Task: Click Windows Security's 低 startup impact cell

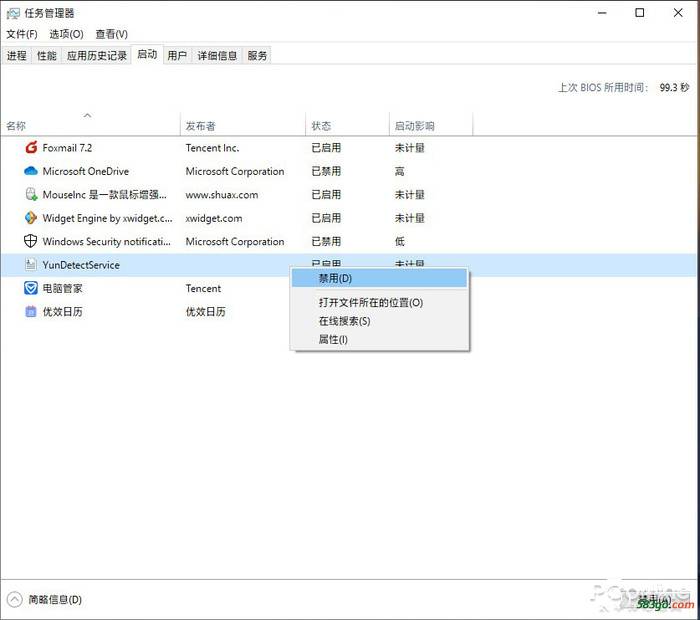Action: 400,241
